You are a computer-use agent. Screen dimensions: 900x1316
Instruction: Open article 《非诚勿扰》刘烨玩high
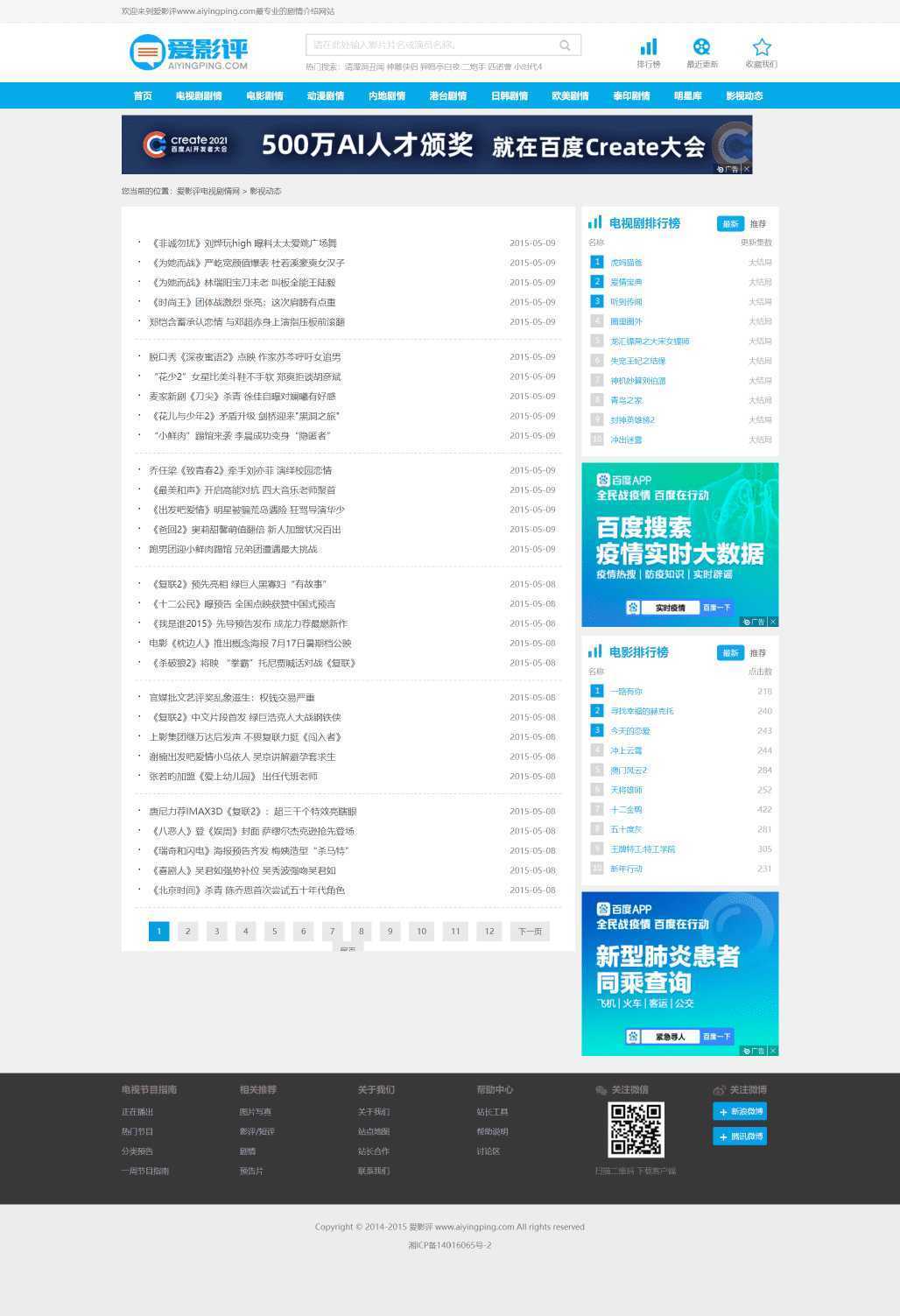pos(243,243)
